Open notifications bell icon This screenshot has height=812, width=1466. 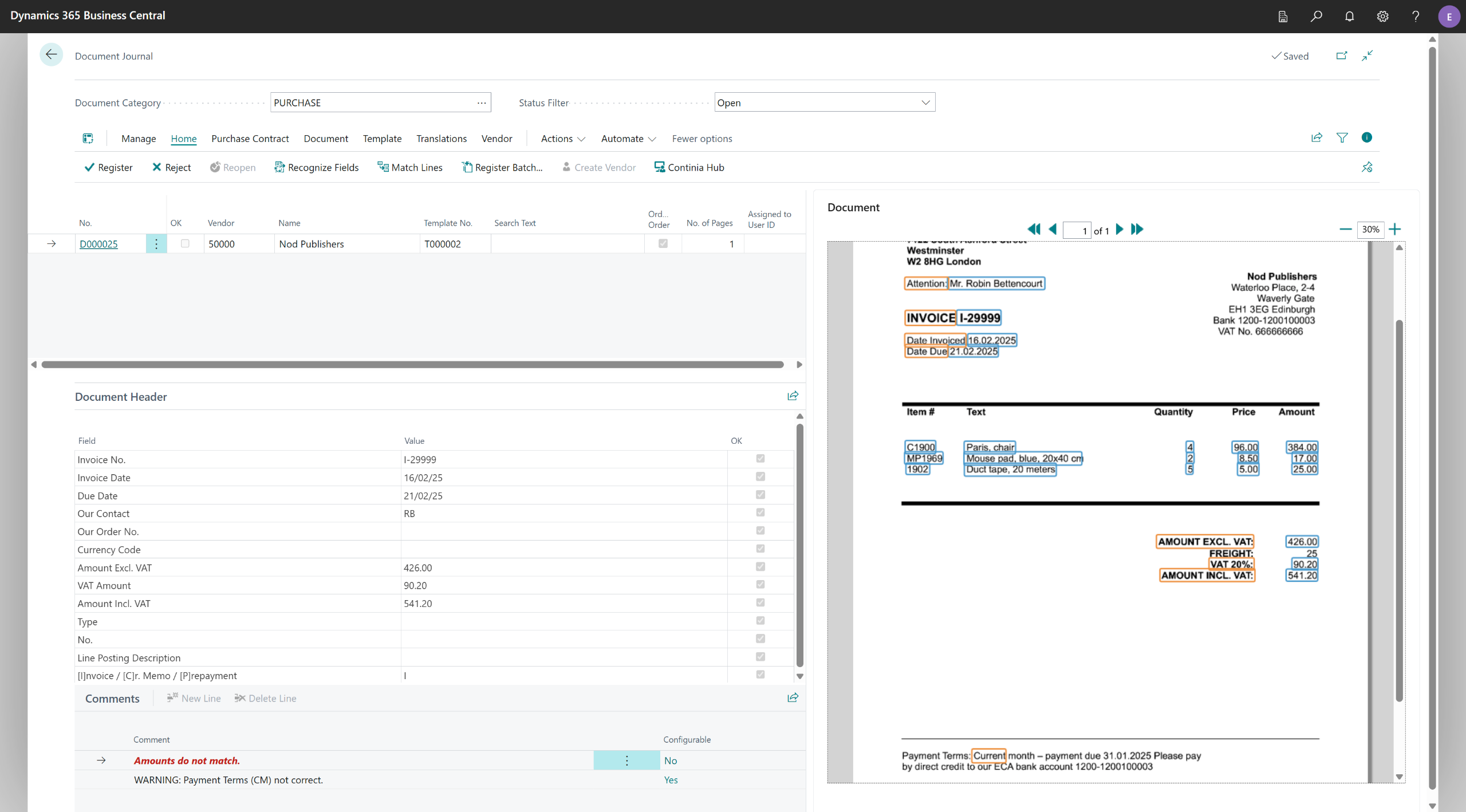pyautogui.click(x=1349, y=17)
